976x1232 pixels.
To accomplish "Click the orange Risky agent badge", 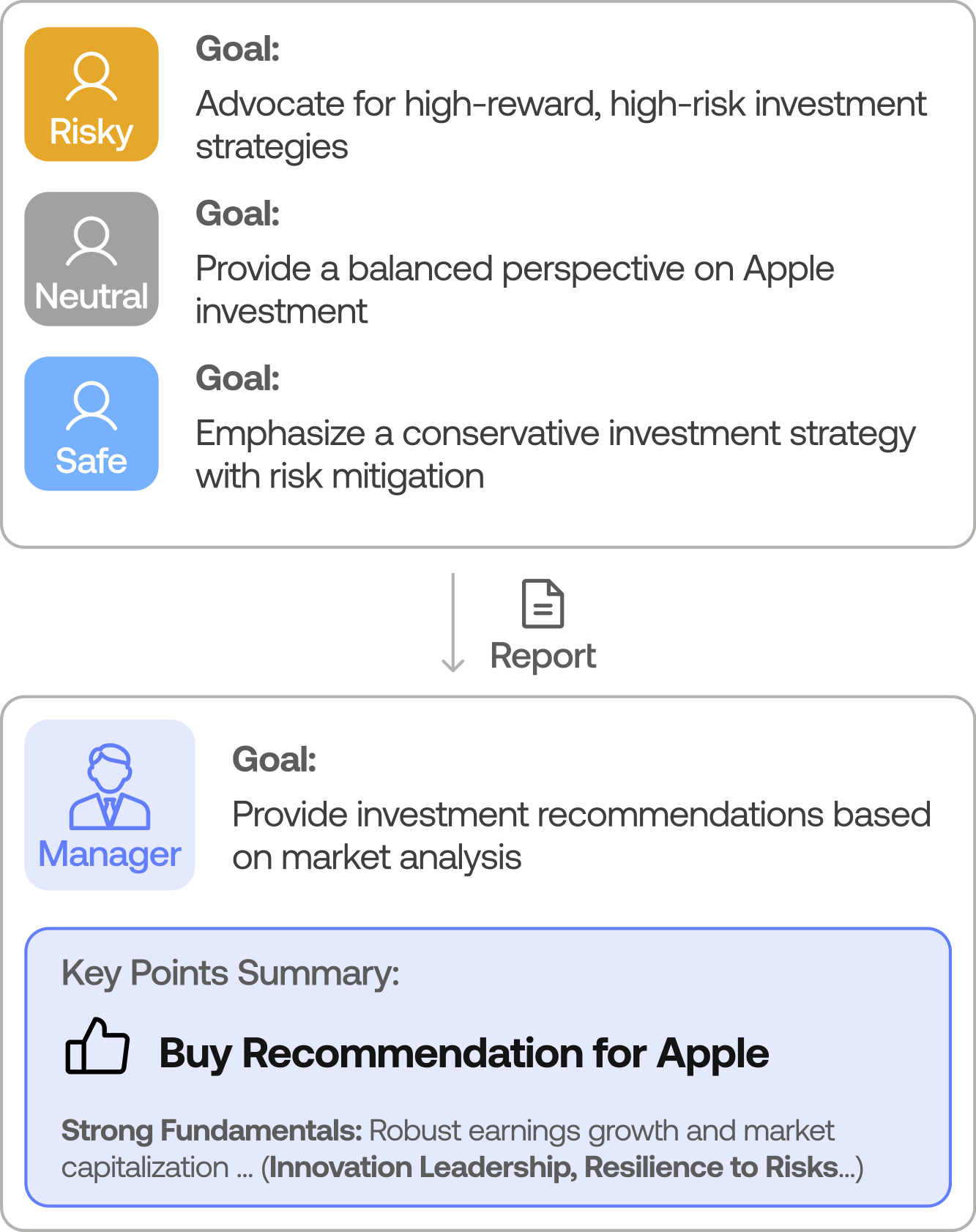I will coord(92,94).
